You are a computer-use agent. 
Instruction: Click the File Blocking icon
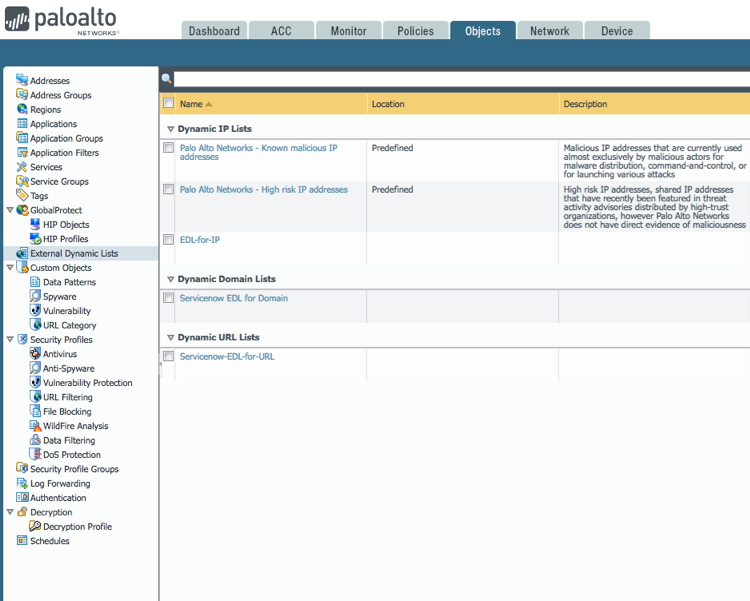click(35, 411)
